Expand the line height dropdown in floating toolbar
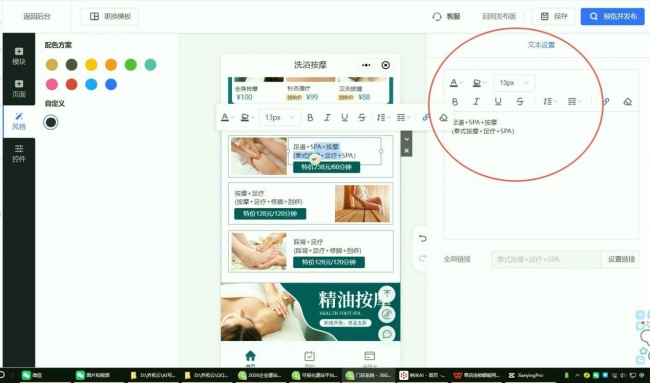650x383 pixels. coord(383,118)
